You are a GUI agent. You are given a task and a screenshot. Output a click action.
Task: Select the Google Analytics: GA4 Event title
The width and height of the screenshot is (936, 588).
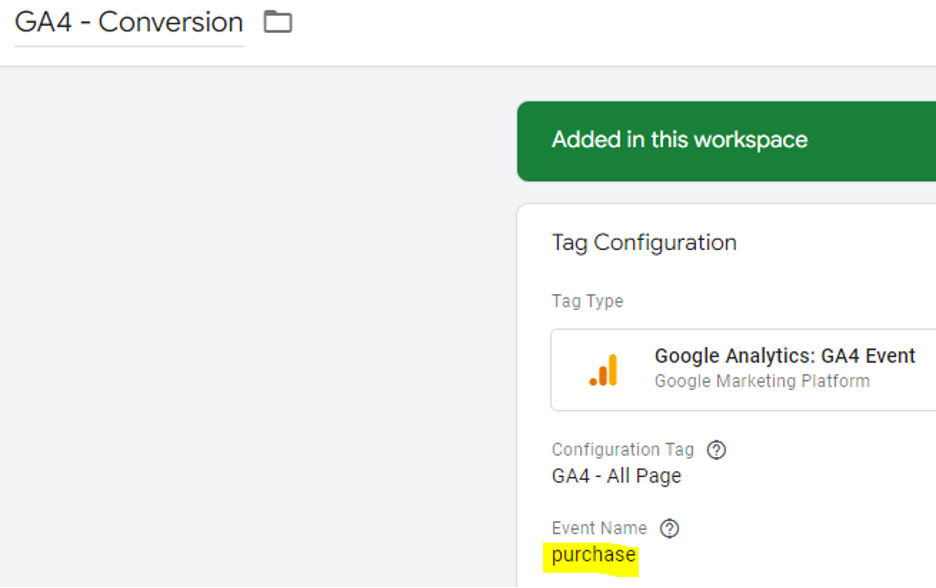(x=785, y=356)
